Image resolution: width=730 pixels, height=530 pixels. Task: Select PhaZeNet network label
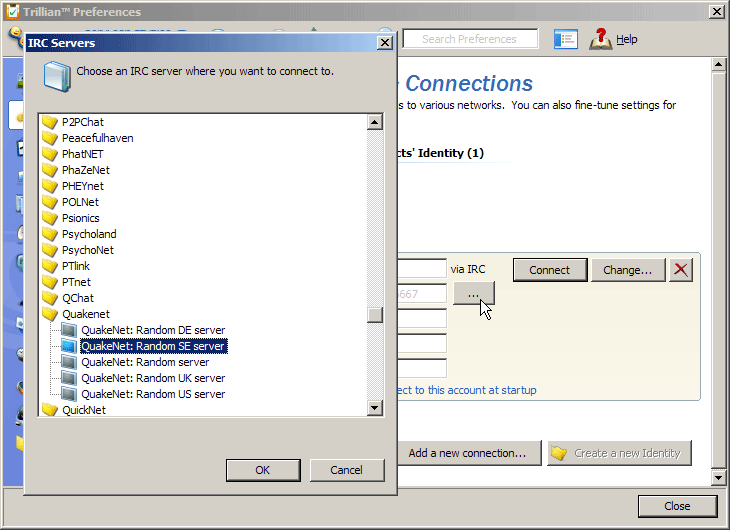click(86, 170)
